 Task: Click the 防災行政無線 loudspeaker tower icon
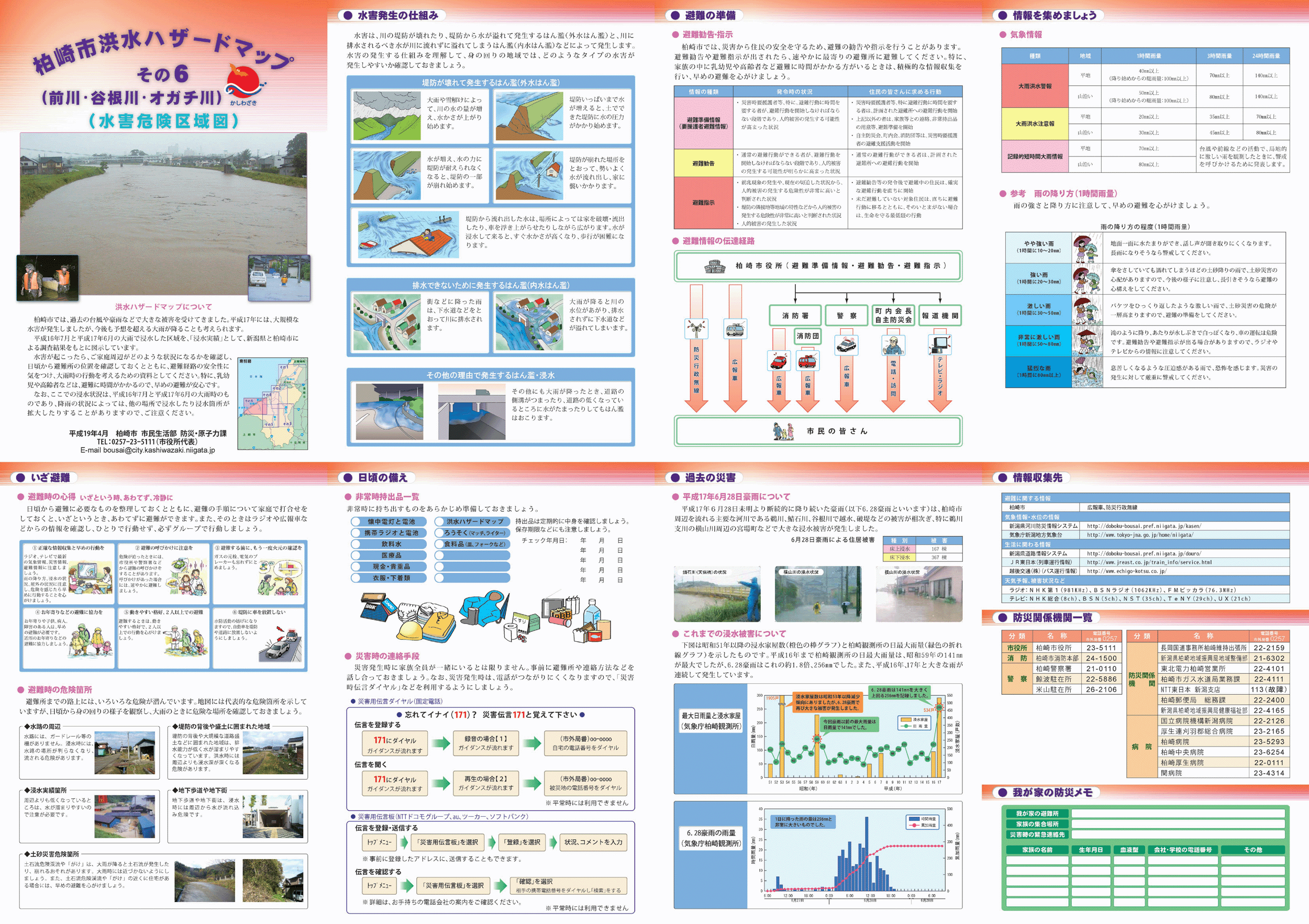click(x=696, y=329)
